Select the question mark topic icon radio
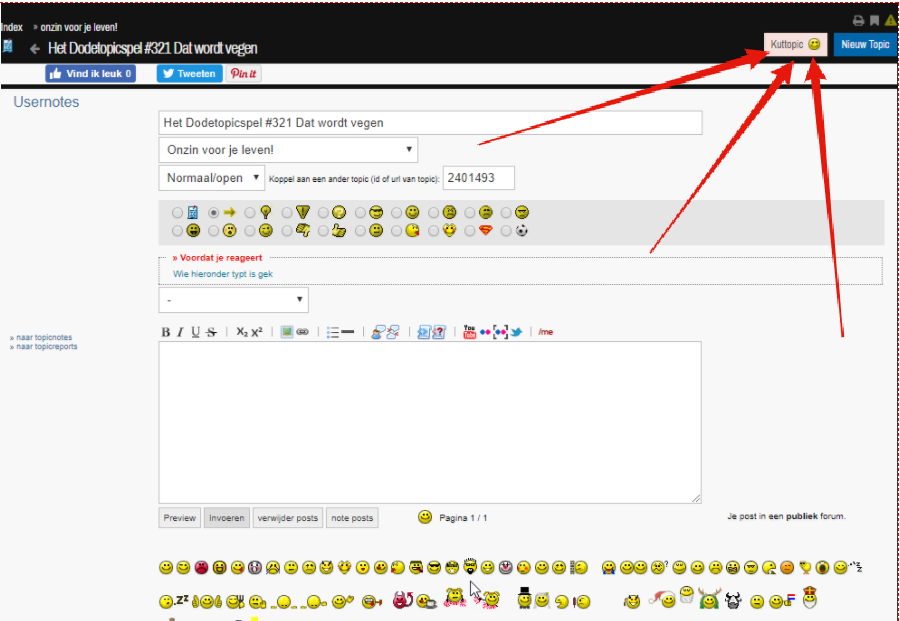 (x=323, y=213)
